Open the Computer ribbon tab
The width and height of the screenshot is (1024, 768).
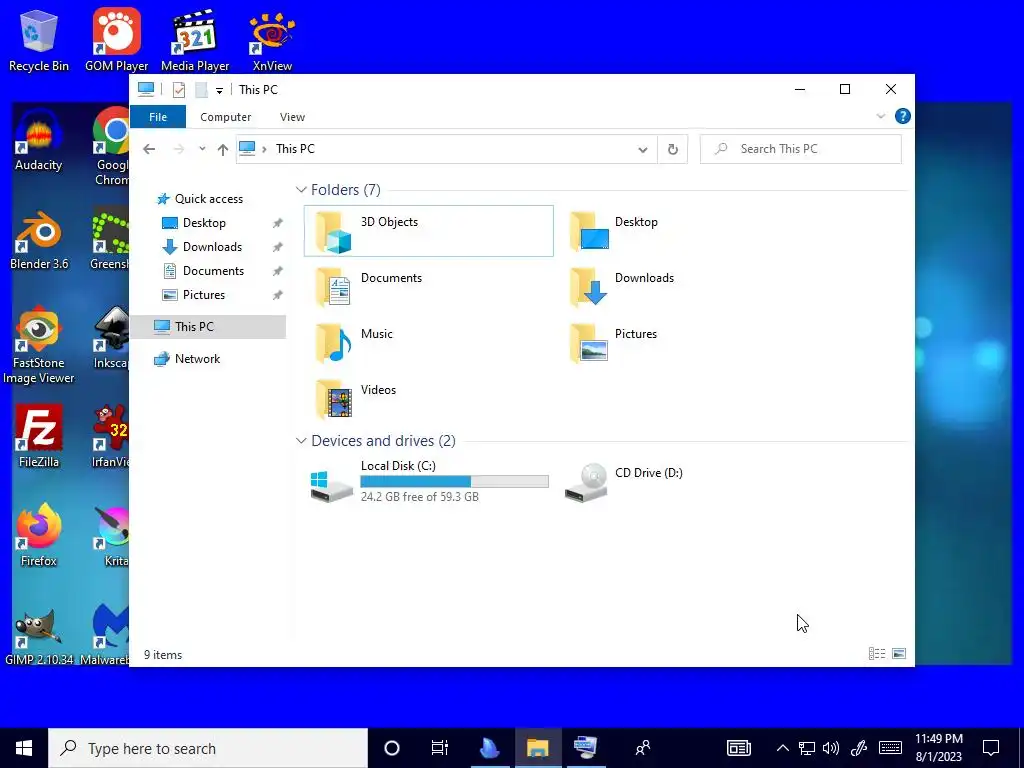tap(225, 117)
